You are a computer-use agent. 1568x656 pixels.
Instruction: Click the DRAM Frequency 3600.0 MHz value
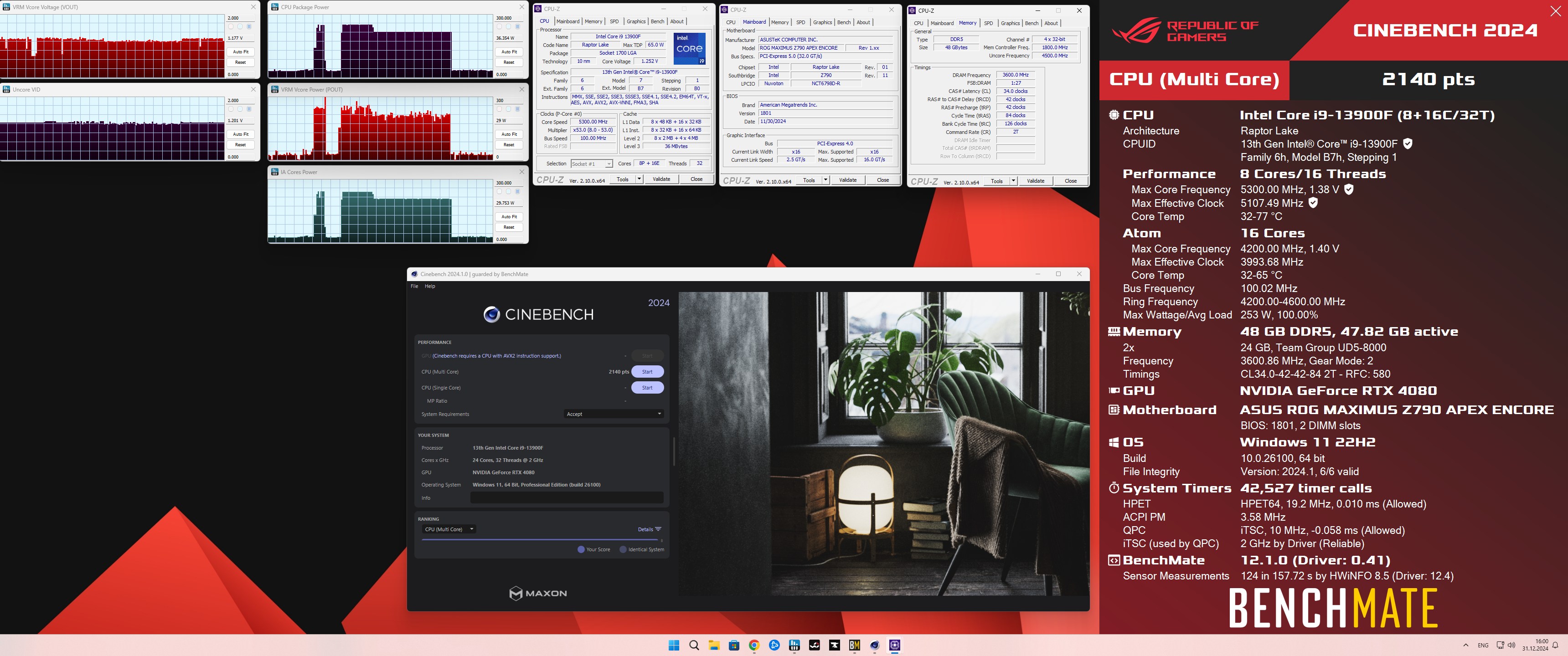pos(1015,75)
